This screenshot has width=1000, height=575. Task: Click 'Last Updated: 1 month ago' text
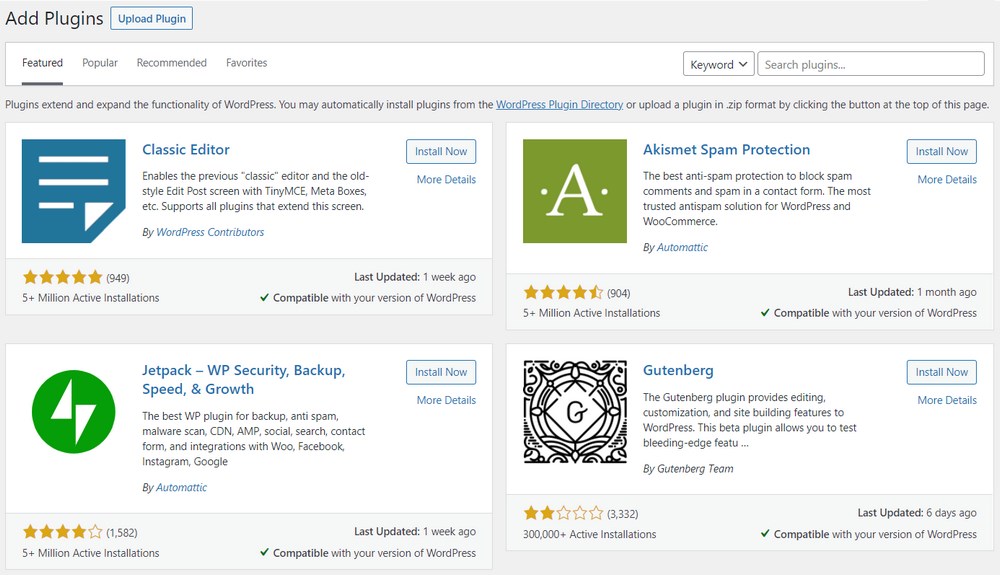coord(912,292)
